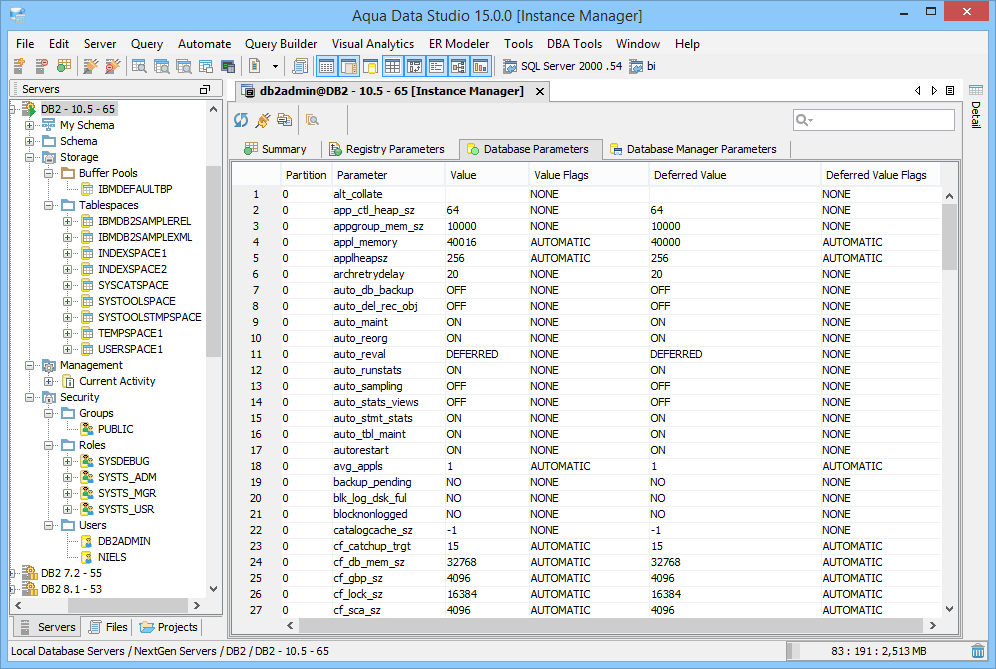Collapse the Tablespaces folder

point(48,205)
